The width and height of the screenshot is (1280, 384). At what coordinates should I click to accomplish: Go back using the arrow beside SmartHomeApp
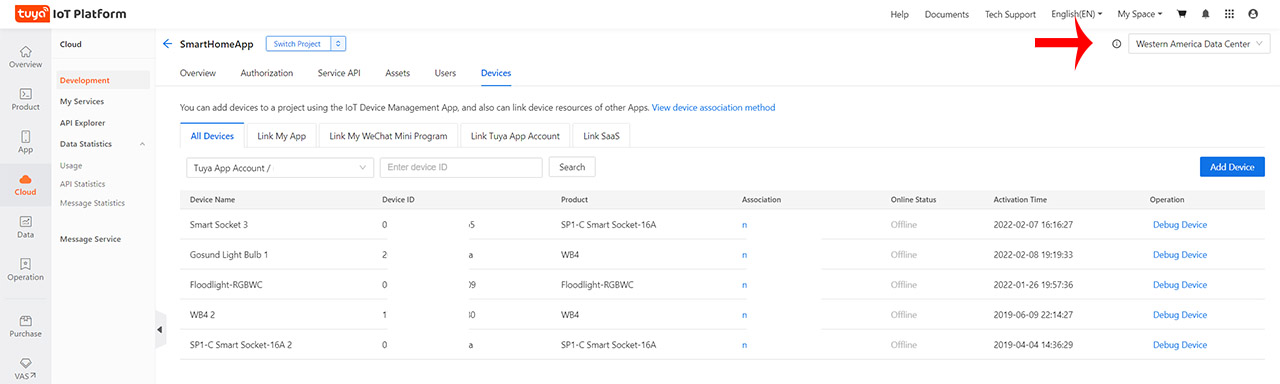167,44
